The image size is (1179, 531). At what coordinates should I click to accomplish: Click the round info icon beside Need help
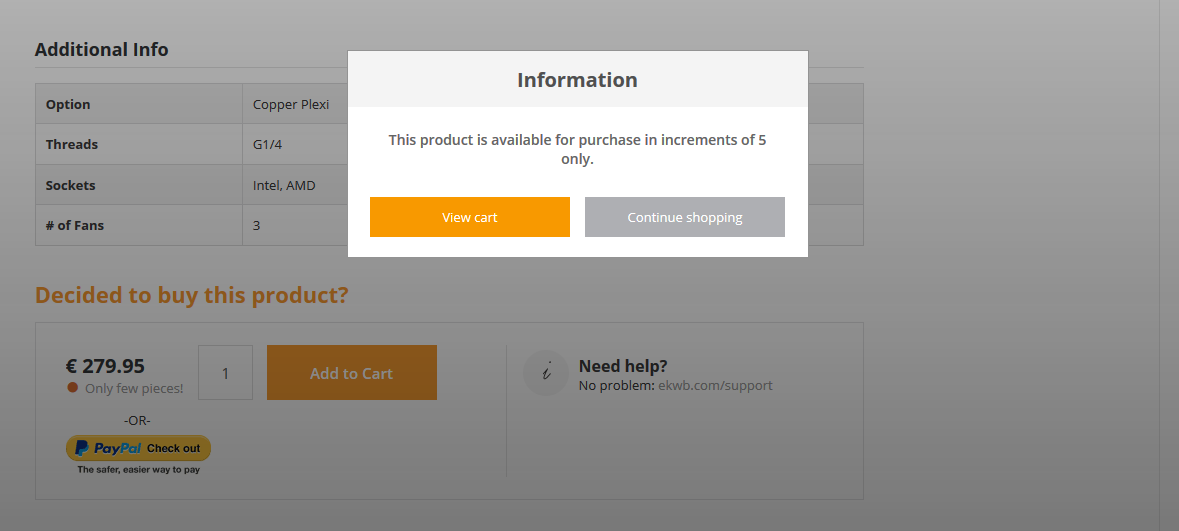[x=545, y=373]
